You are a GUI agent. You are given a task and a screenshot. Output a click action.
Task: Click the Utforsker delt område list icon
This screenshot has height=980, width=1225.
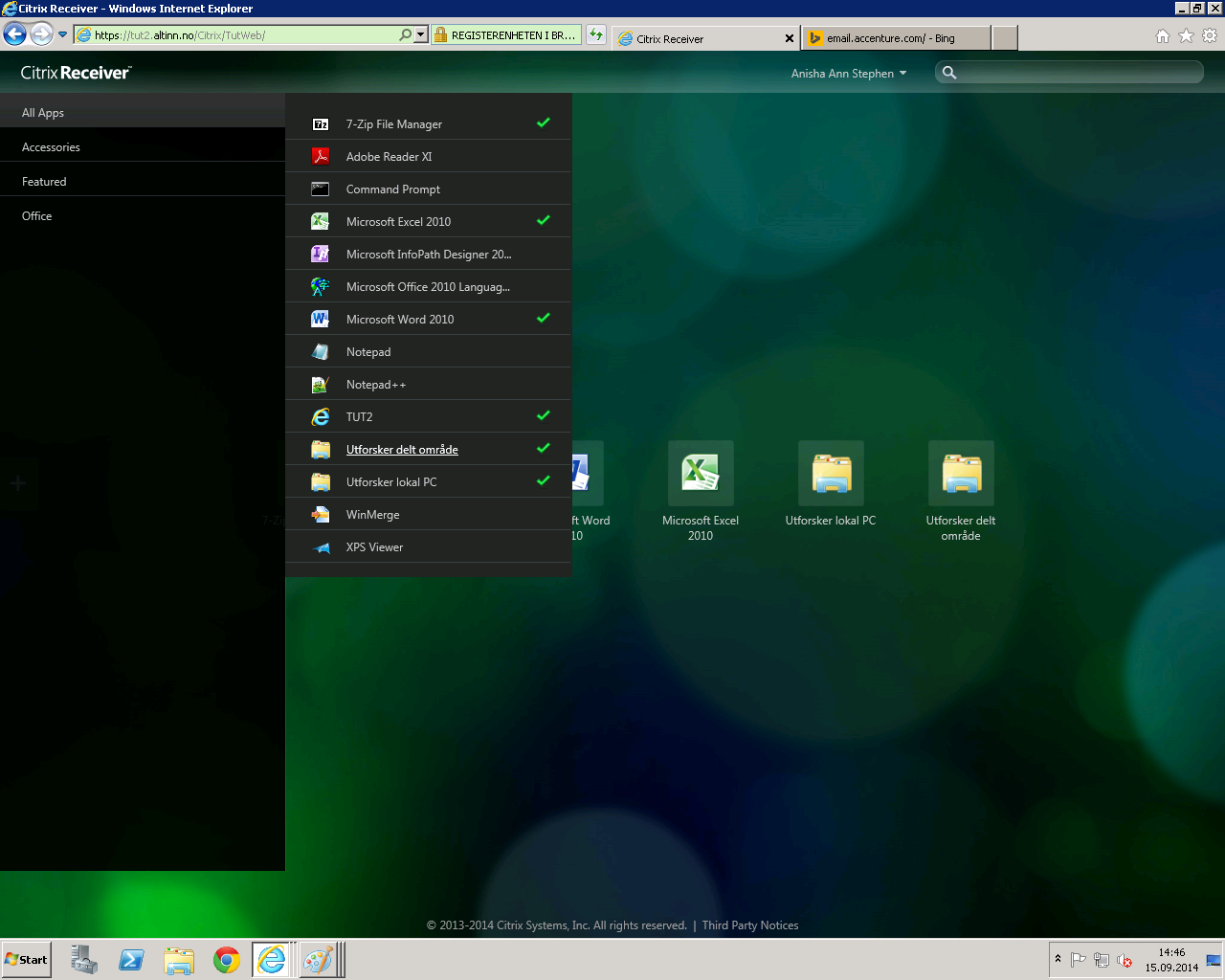(x=321, y=450)
